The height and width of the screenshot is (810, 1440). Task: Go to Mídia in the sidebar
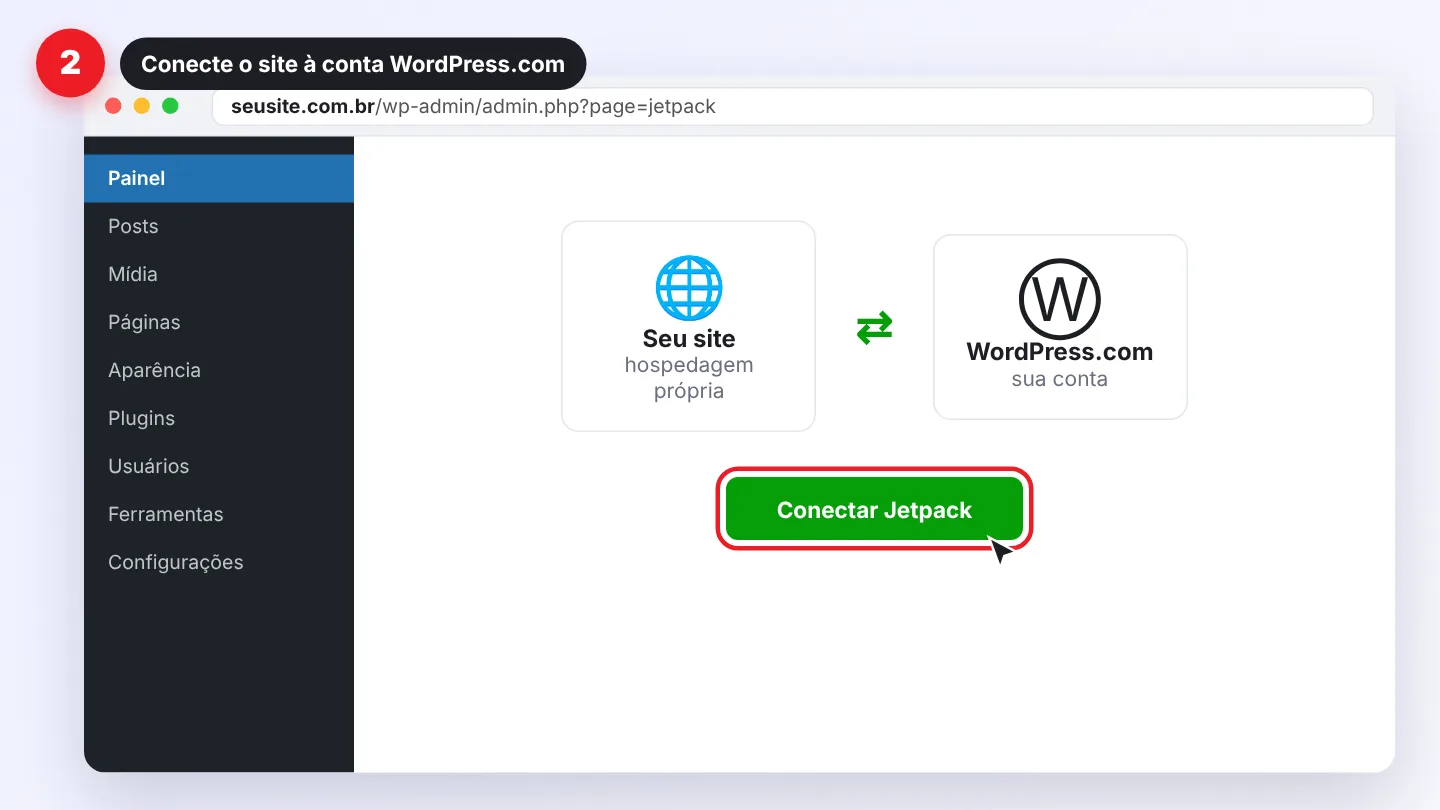[219, 274]
